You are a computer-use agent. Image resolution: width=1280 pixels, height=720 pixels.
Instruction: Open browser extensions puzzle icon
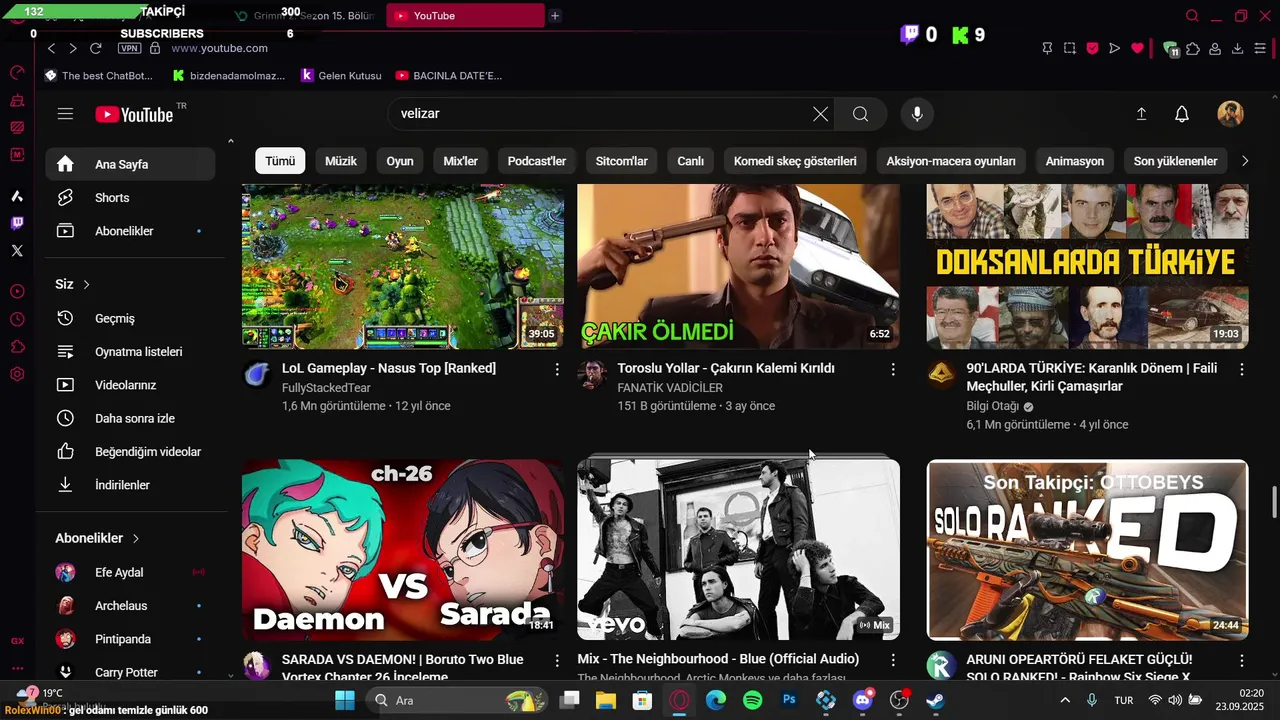tap(1193, 48)
